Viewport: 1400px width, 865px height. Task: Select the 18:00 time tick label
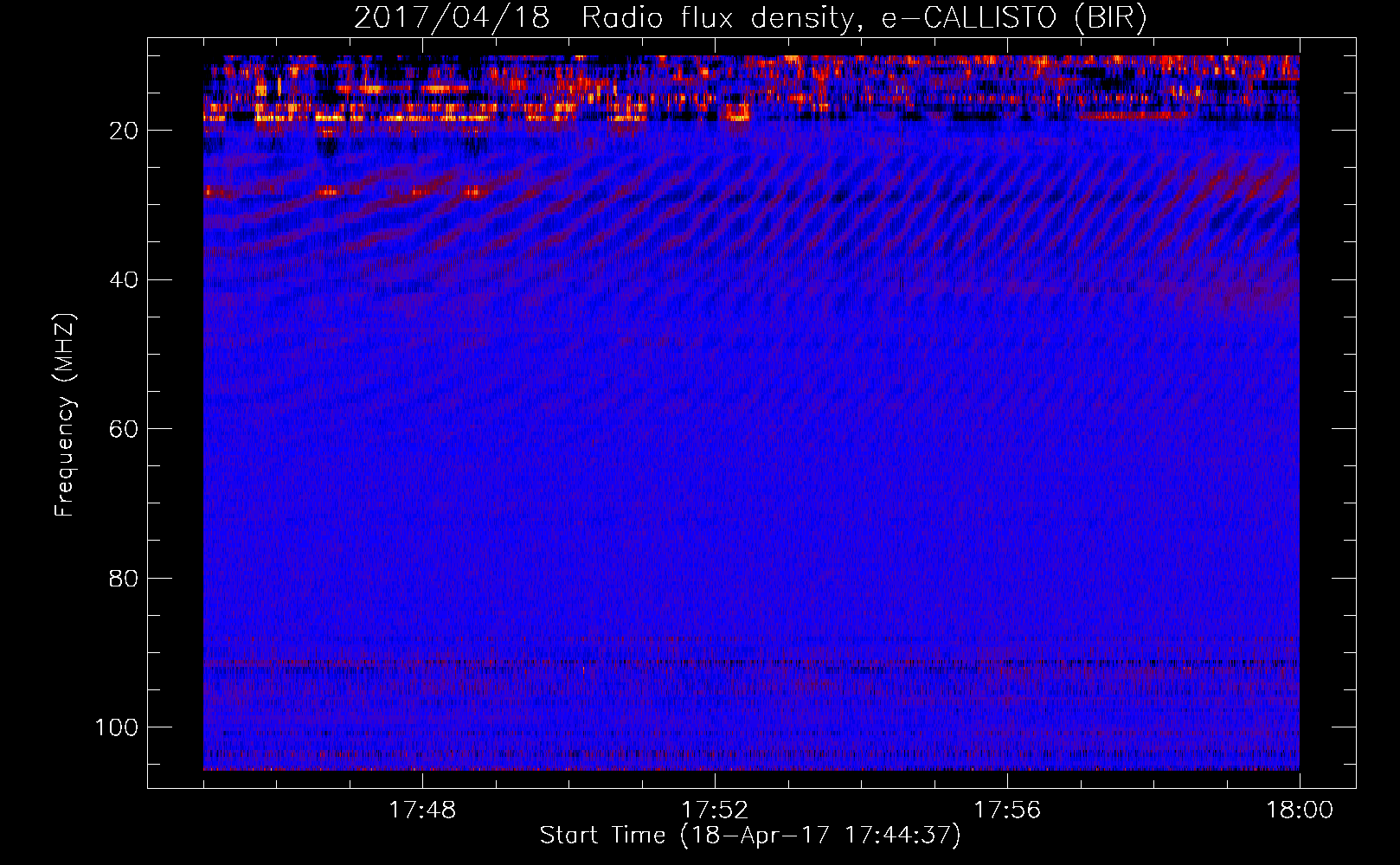1300,810
